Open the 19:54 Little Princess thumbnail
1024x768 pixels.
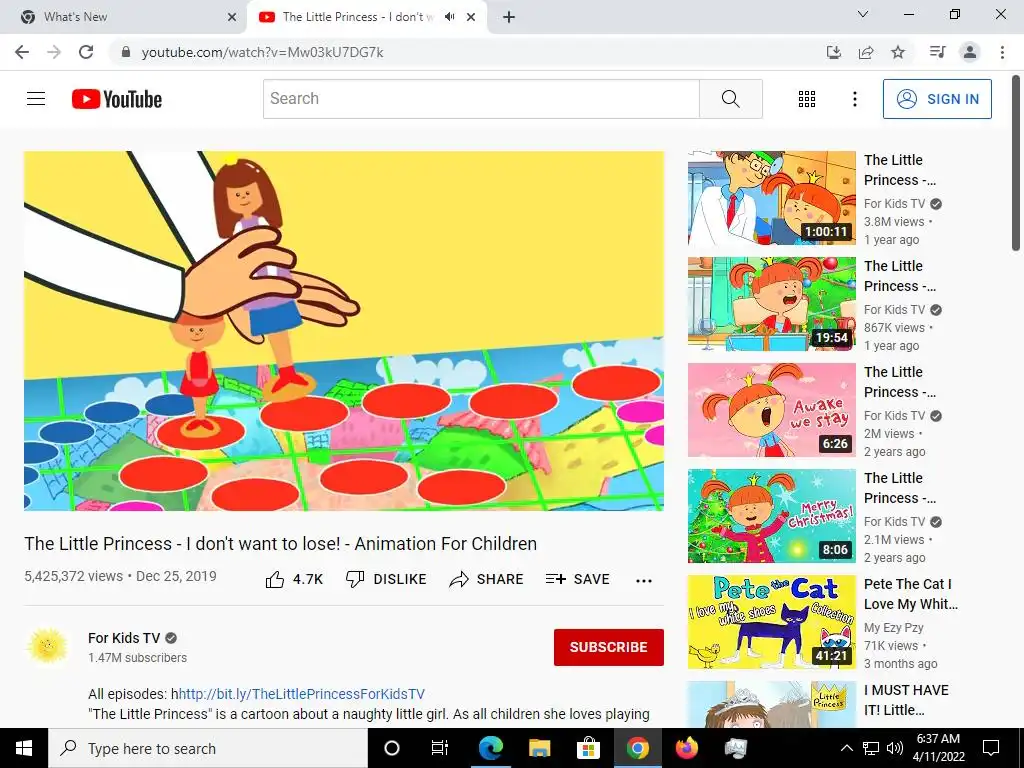coord(771,304)
